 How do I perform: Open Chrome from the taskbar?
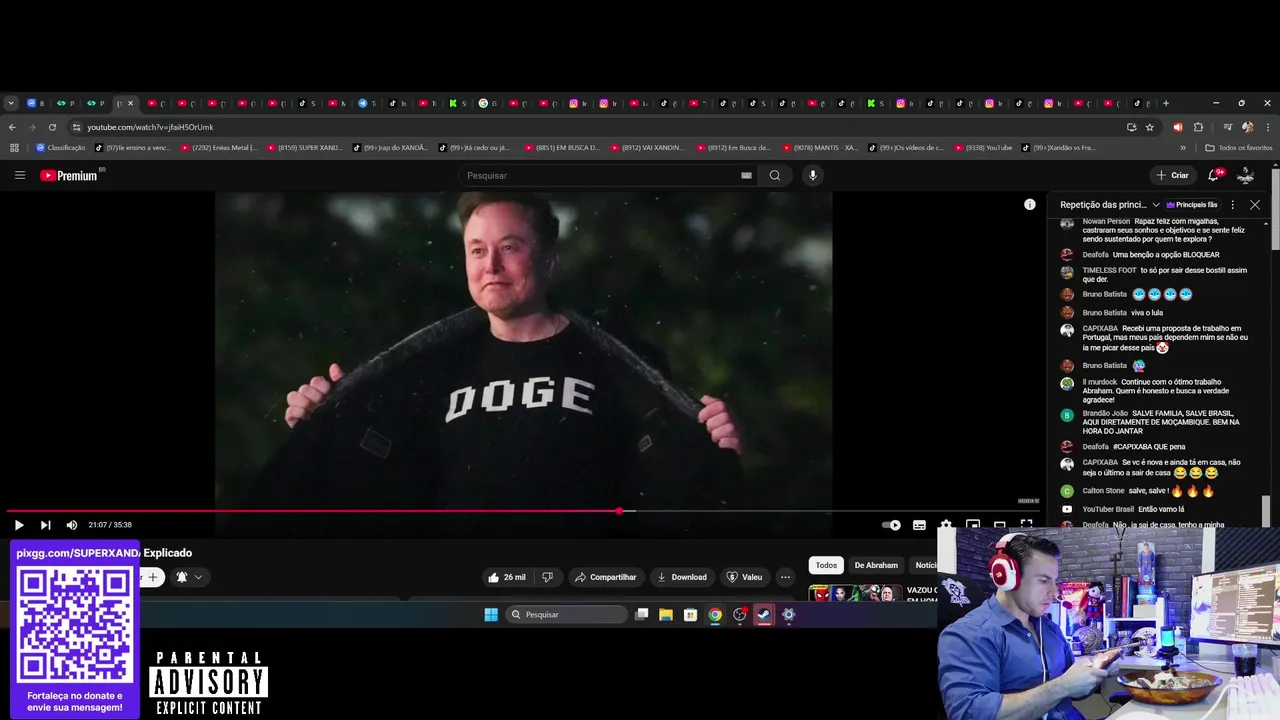[x=715, y=615]
